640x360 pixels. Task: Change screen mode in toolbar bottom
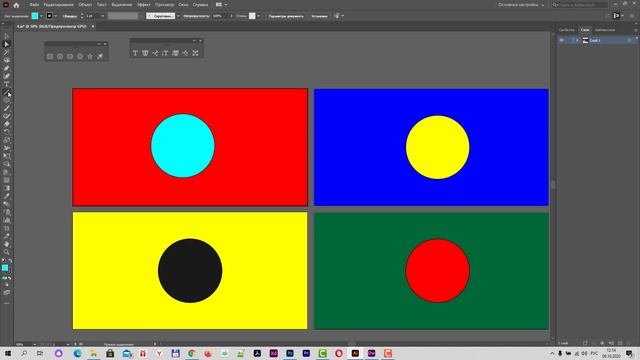point(7,293)
